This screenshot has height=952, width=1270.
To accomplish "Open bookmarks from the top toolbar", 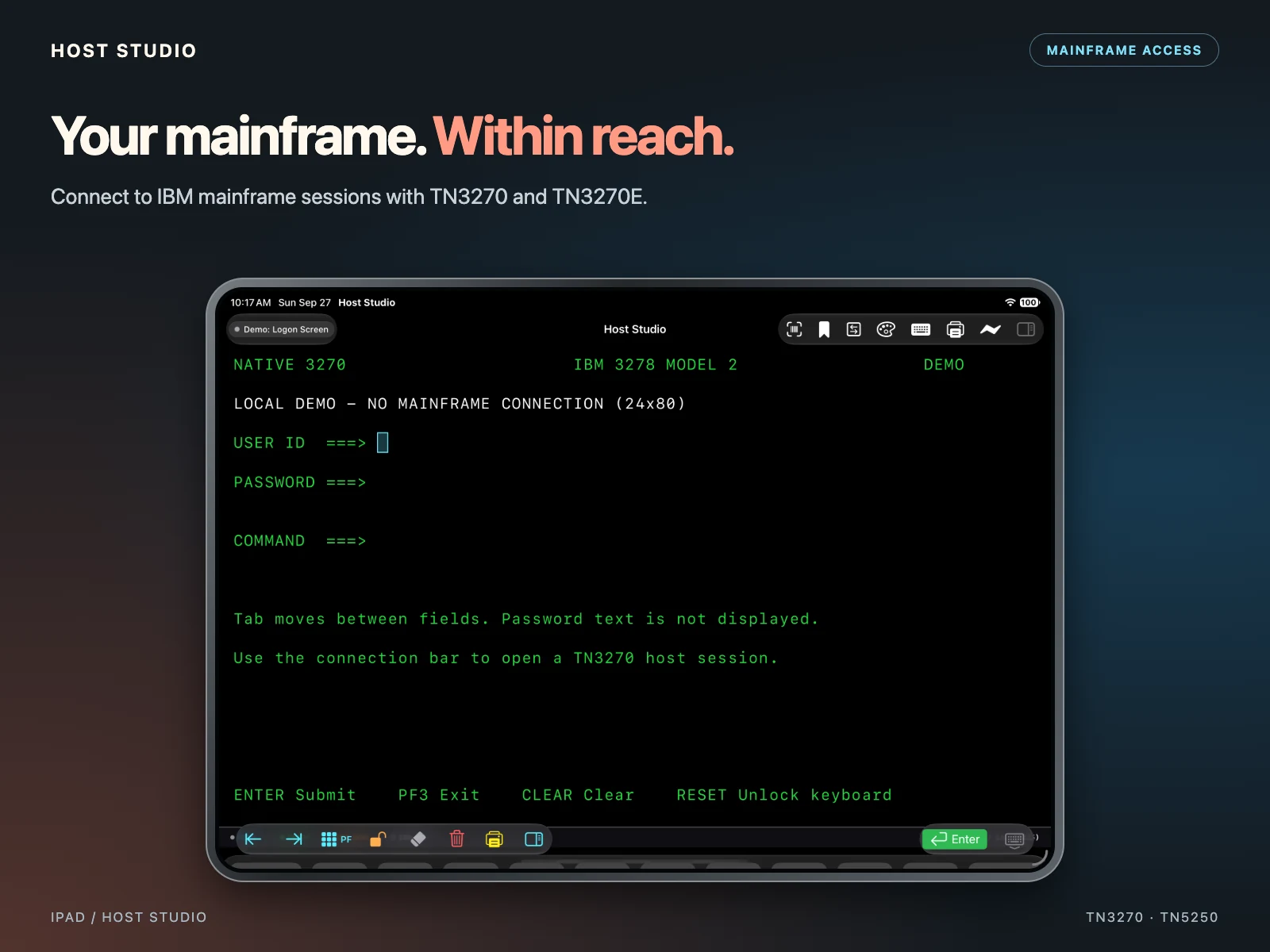I will 824,329.
